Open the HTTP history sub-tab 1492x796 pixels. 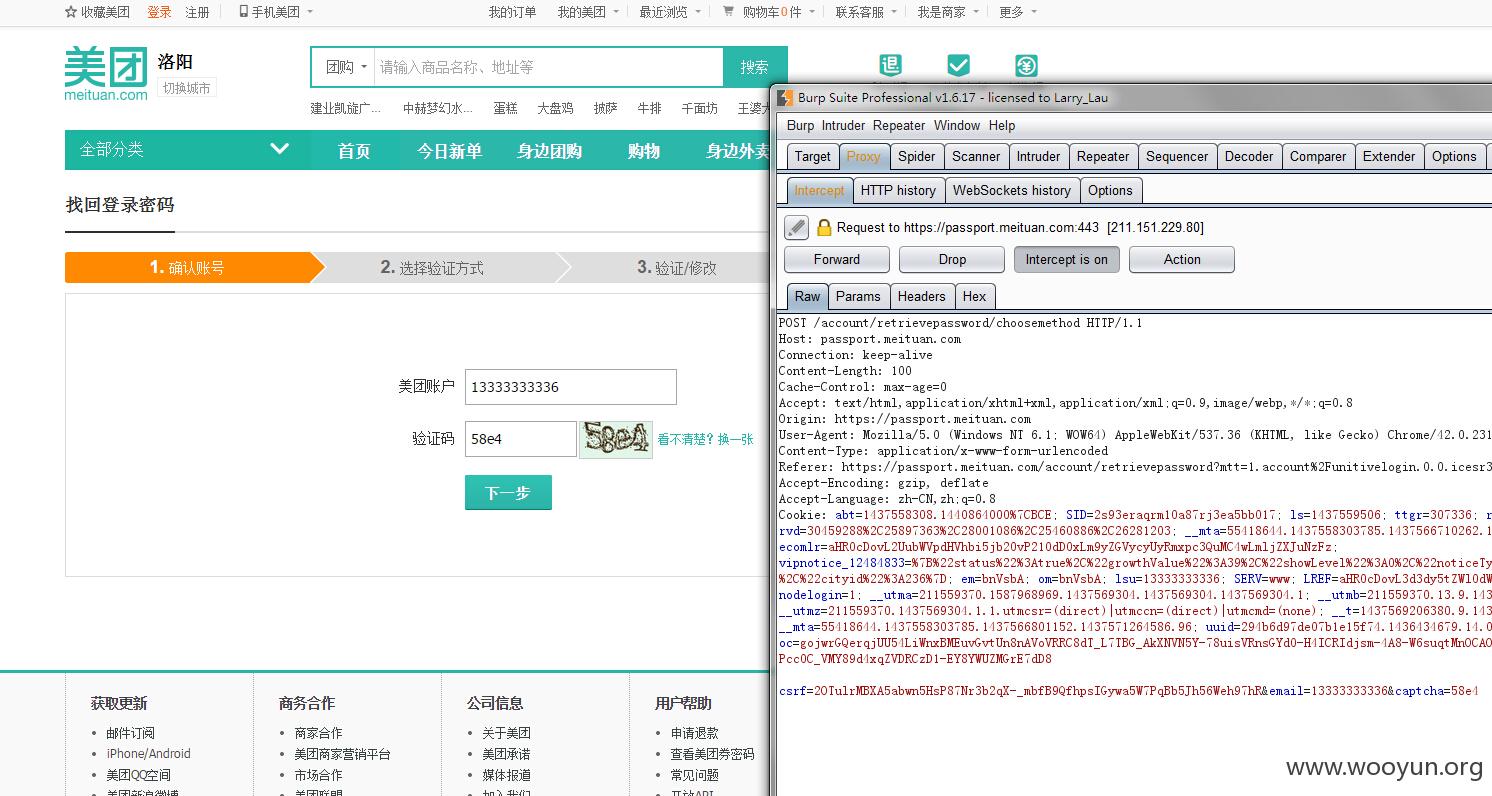898,190
